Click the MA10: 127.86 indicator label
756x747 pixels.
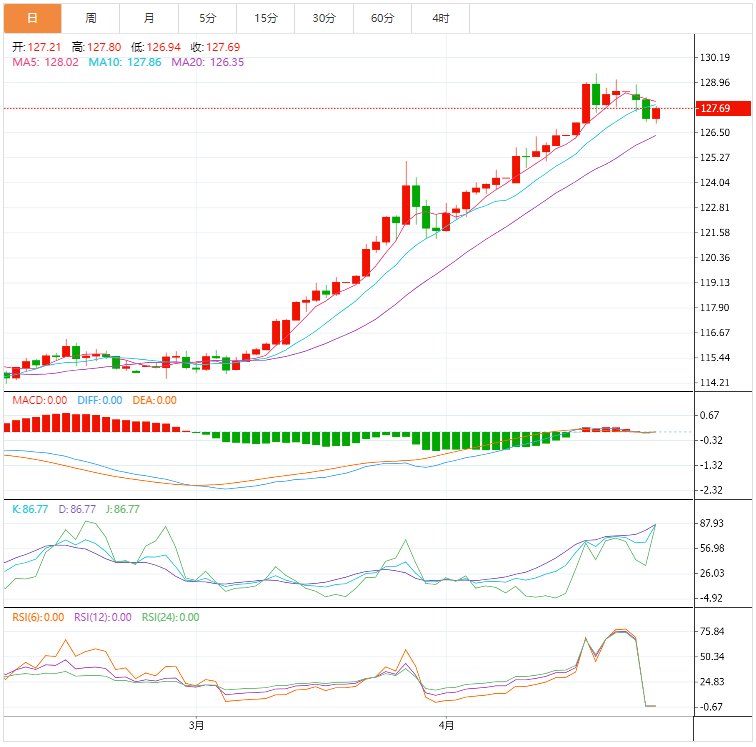tap(125, 62)
